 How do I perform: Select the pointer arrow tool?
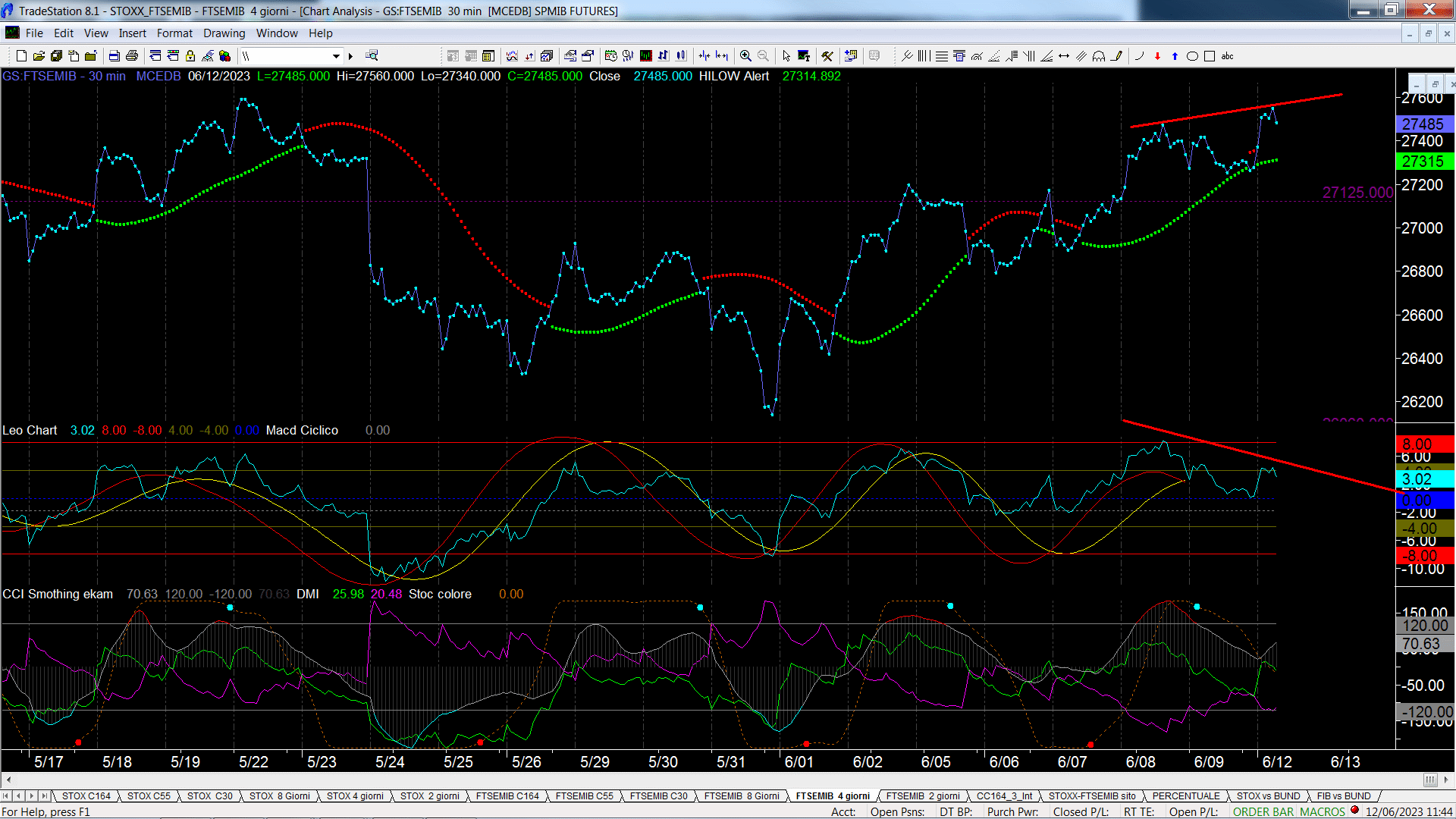point(786,56)
